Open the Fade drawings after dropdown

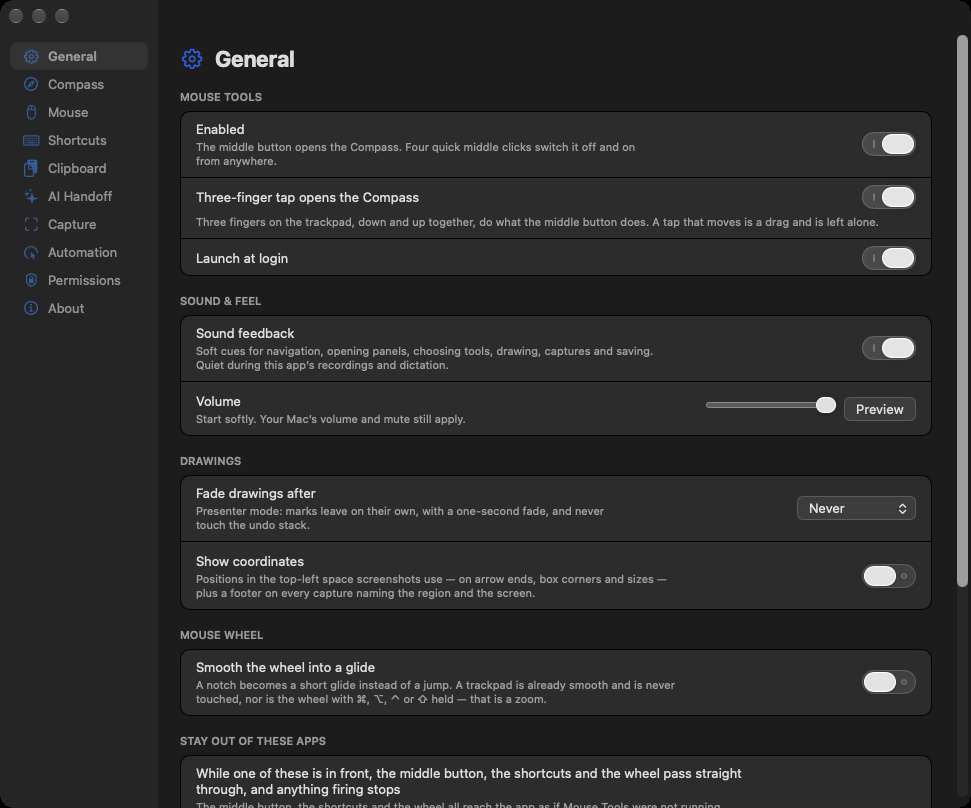click(x=856, y=508)
